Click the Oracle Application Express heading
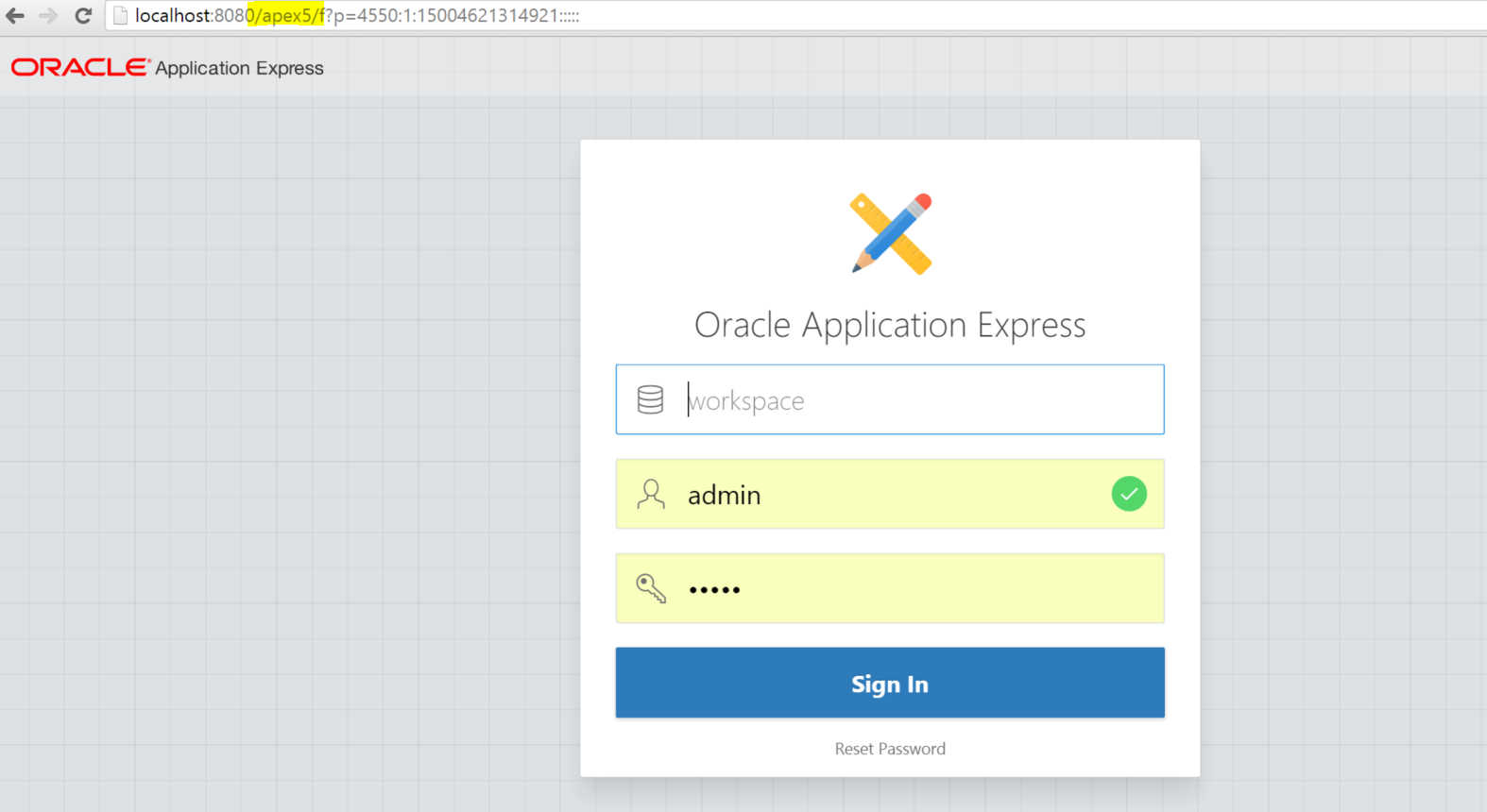 [890, 325]
